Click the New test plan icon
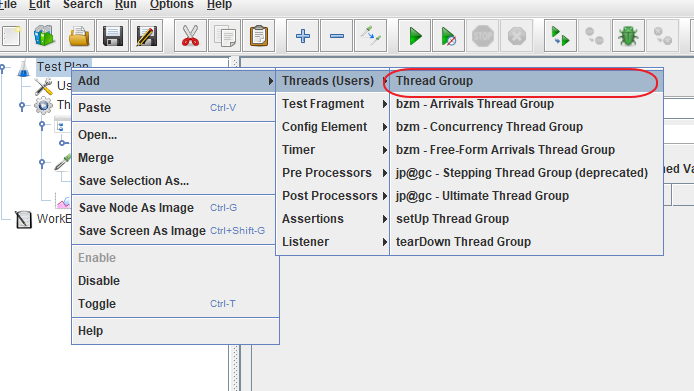Screen dimensions: 694x391 (12, 36)
